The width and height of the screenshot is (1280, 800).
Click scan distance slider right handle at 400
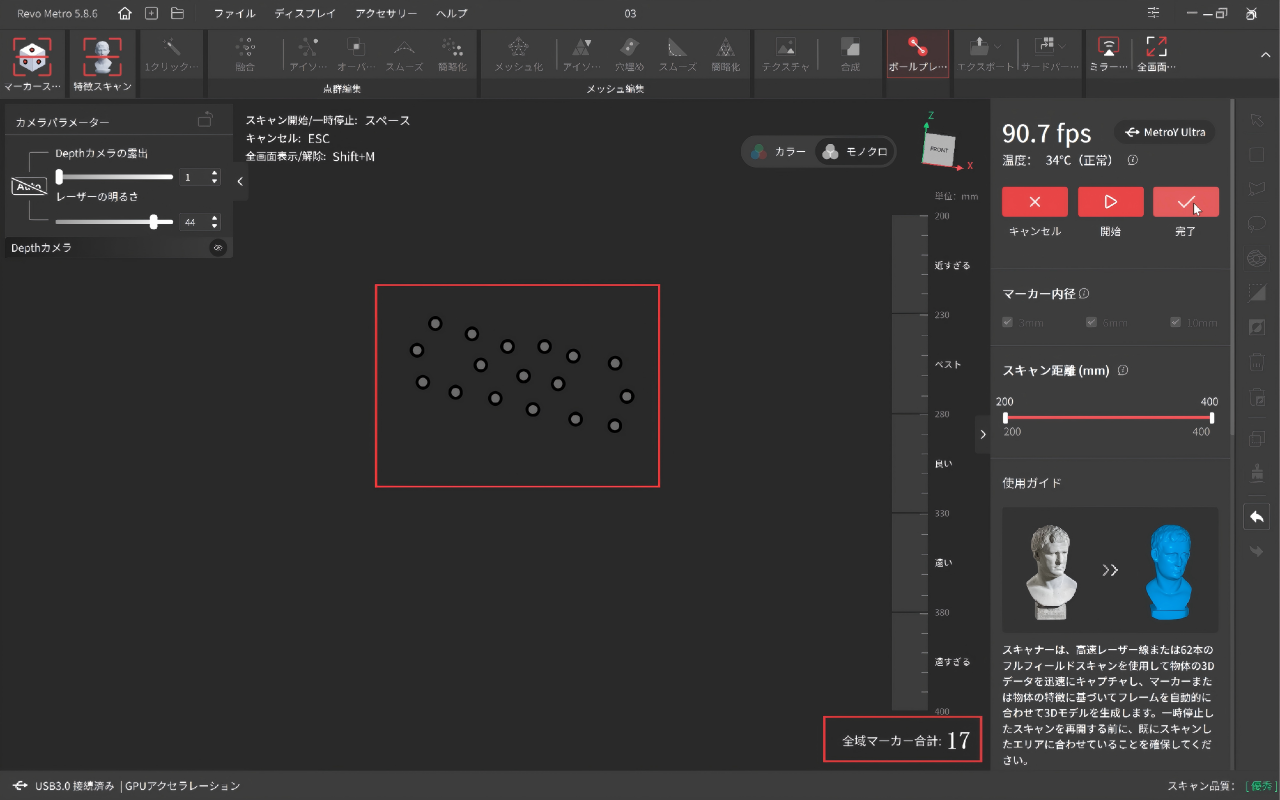tap(1212, 418)
